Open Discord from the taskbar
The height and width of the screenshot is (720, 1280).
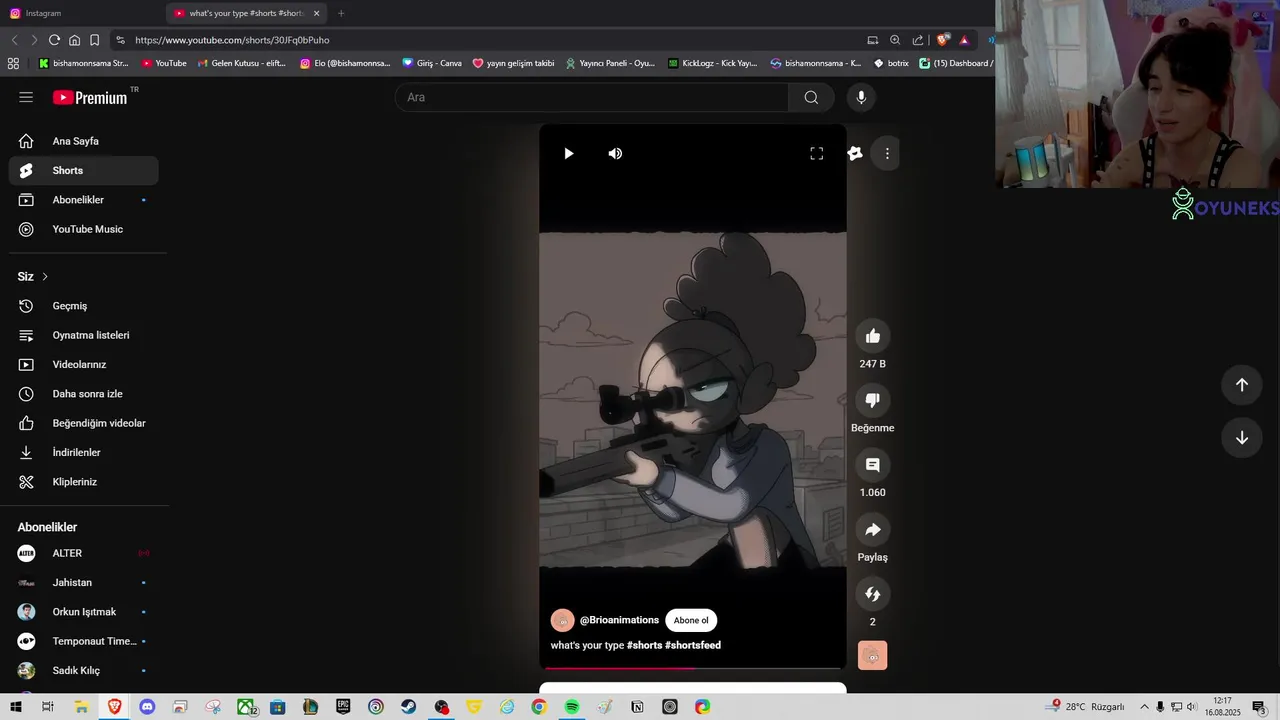(147, 707)
